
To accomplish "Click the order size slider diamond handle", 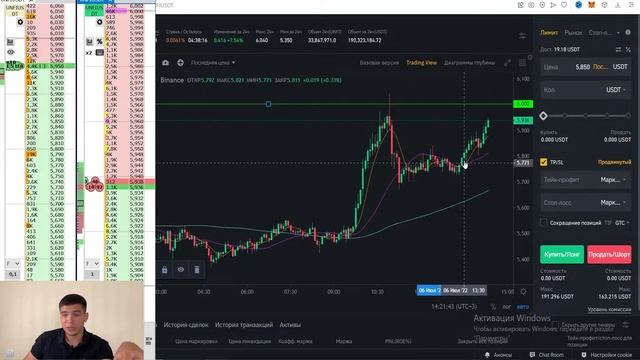I will pos(543,116).
